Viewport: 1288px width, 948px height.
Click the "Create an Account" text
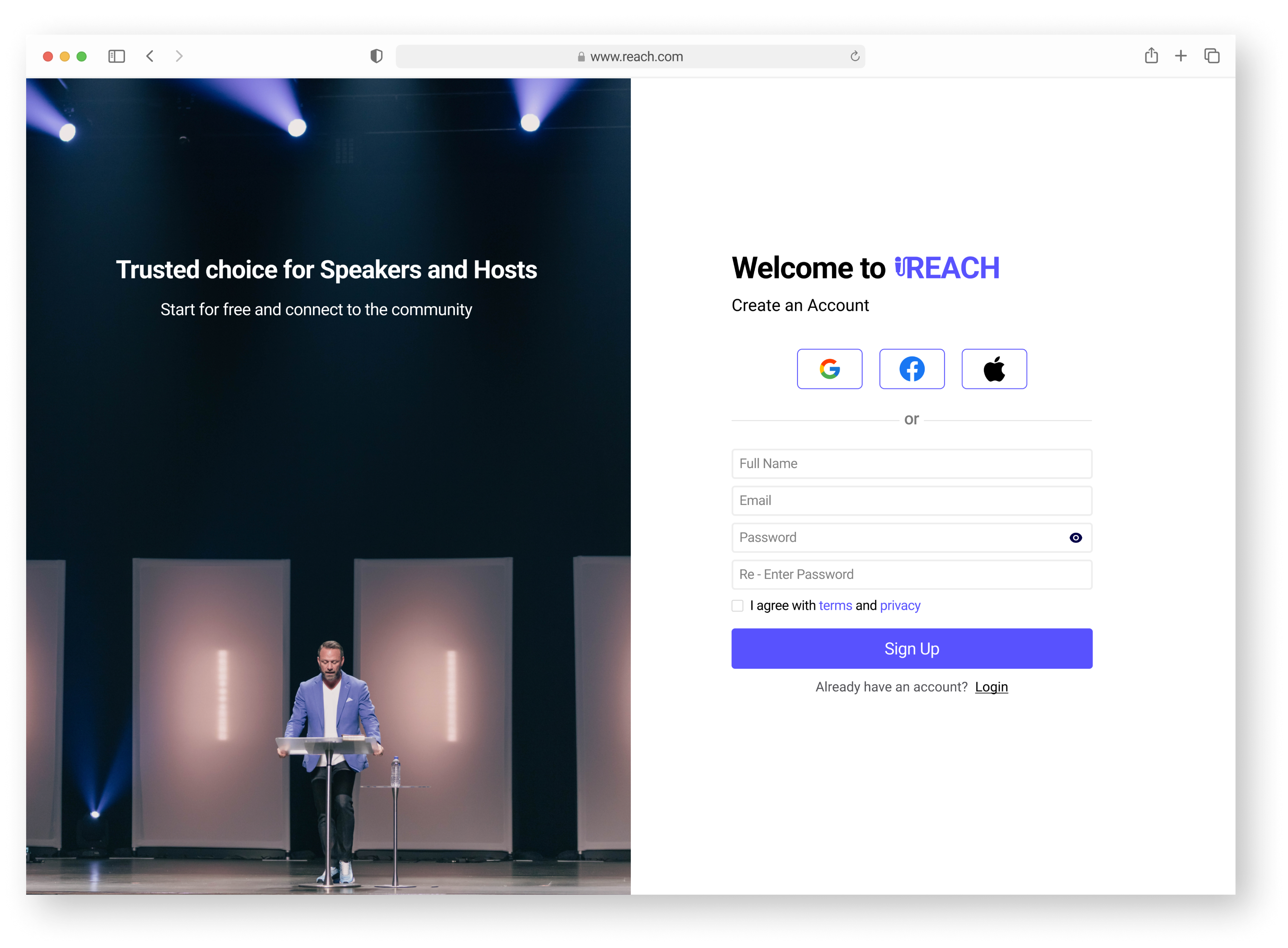coord(800,305)
